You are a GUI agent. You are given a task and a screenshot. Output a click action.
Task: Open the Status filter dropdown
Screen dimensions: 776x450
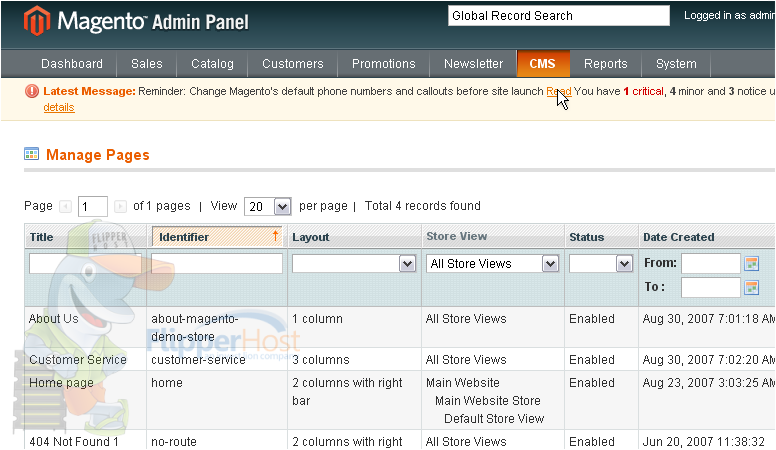pos(601,264)
